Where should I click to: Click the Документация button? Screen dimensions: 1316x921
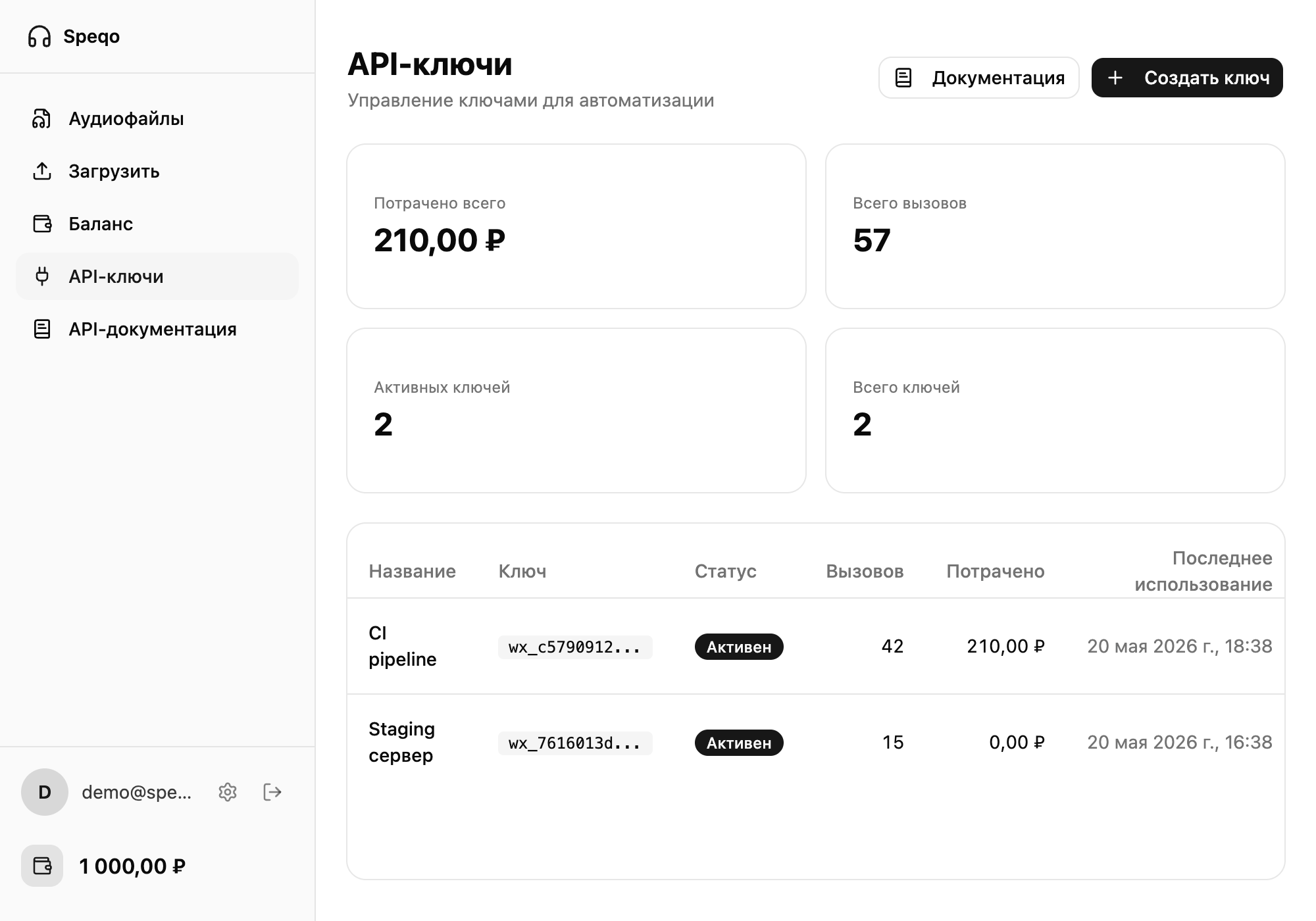[979, 78]
